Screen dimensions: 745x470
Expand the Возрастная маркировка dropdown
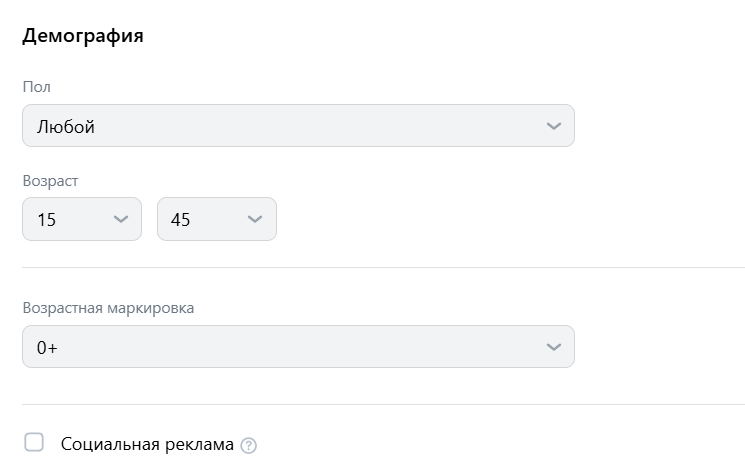tap(298, 347)
